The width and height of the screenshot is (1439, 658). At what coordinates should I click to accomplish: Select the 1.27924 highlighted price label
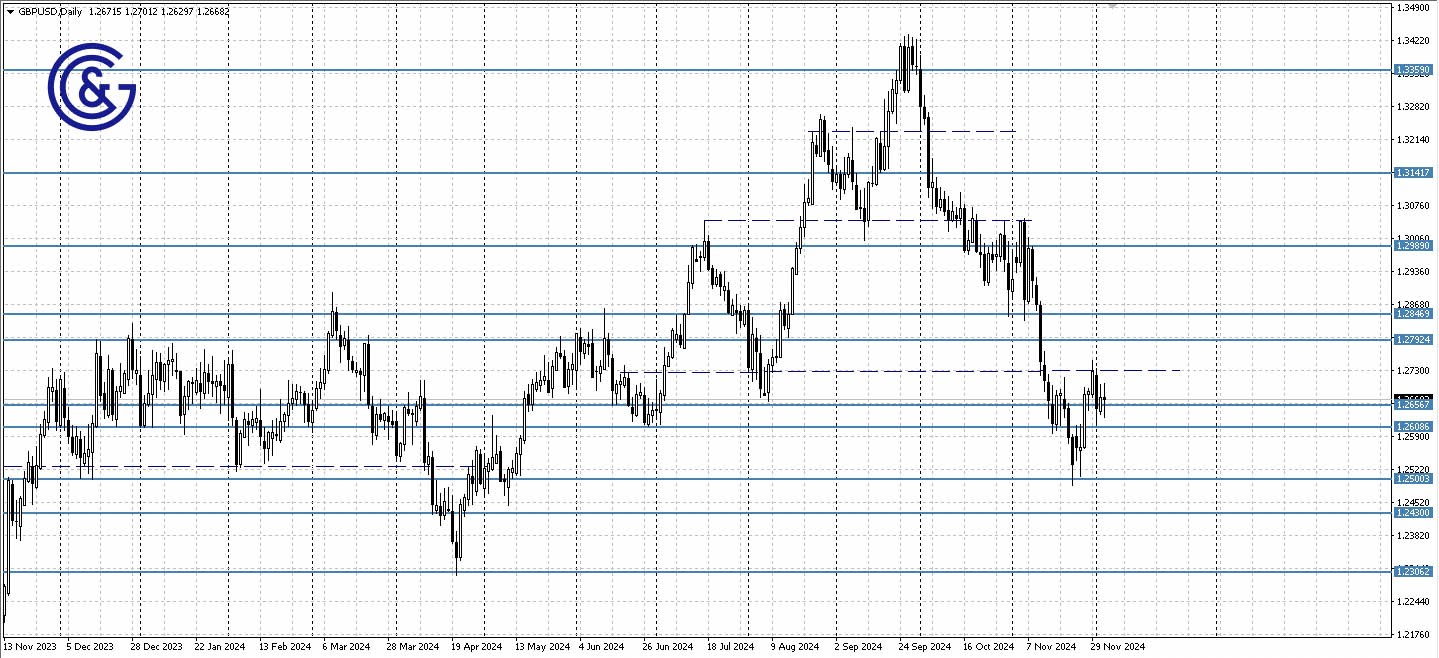(x=1413, y=339)
